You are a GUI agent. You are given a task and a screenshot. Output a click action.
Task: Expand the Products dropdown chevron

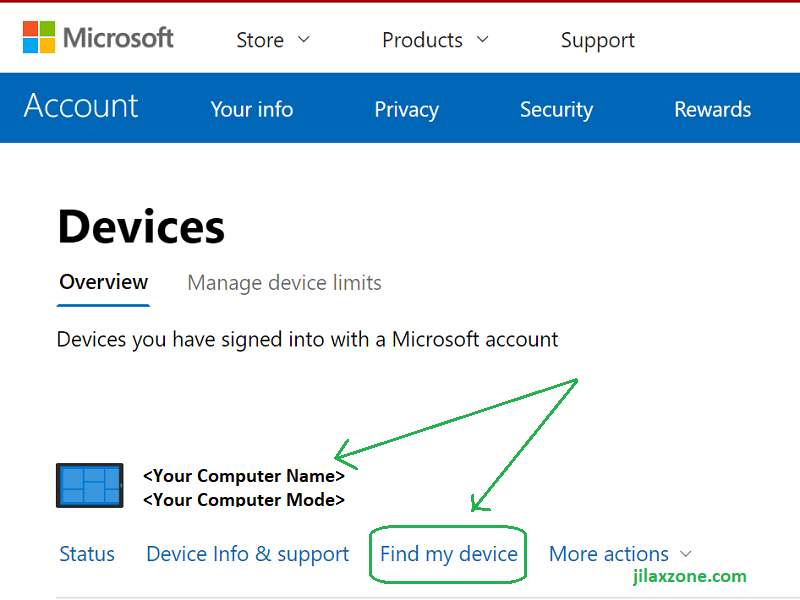tap(483, 39)
